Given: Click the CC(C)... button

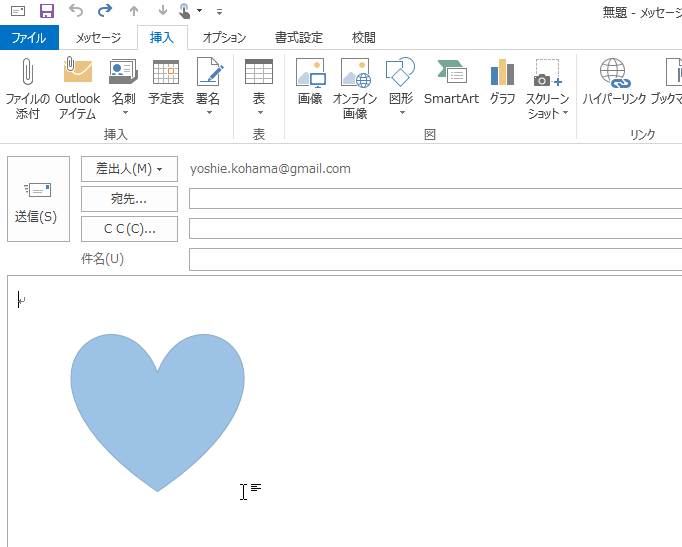Looking at the screenshot, I should 129,229.
